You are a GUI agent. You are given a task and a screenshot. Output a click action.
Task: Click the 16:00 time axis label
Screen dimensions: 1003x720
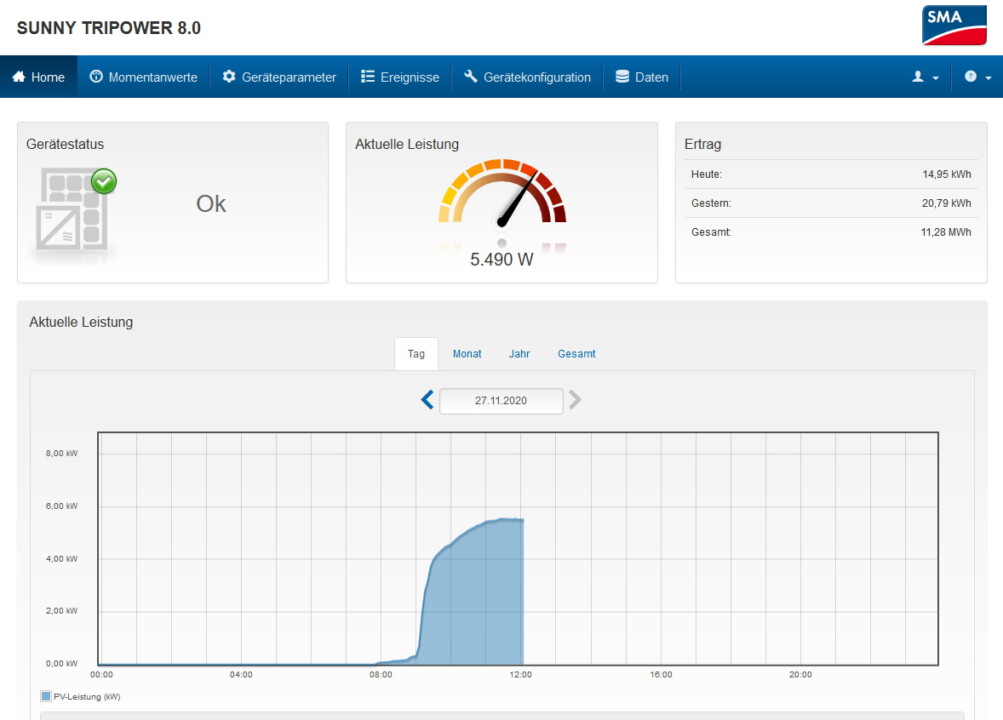coord(661,675)
